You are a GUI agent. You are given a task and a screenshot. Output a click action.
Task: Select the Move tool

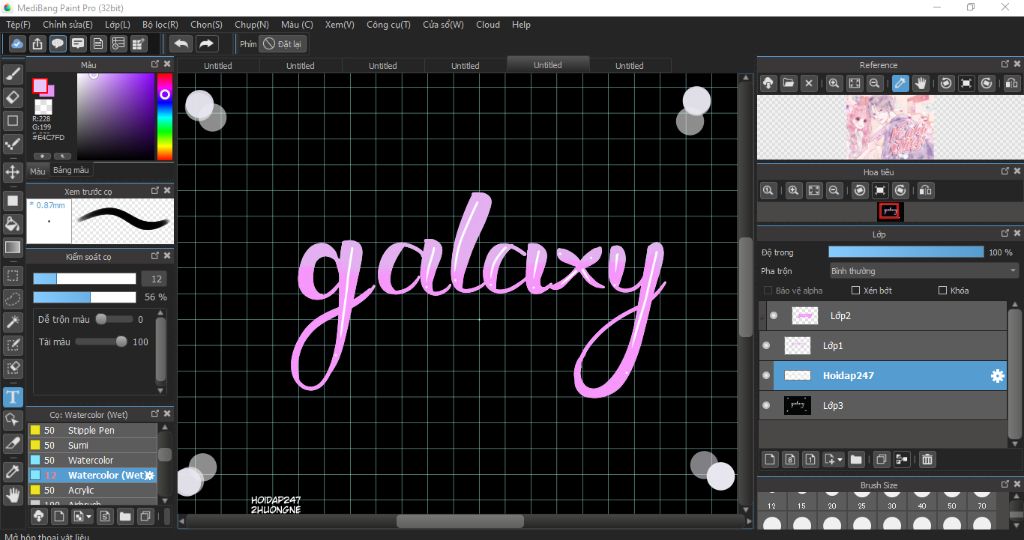tap(12, 172)
